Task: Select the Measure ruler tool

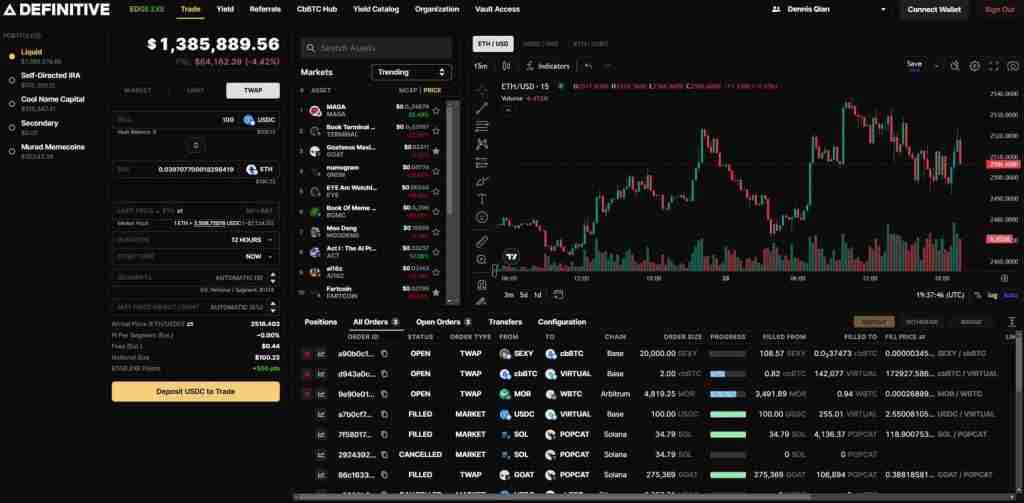Action: tap(482, 241)
